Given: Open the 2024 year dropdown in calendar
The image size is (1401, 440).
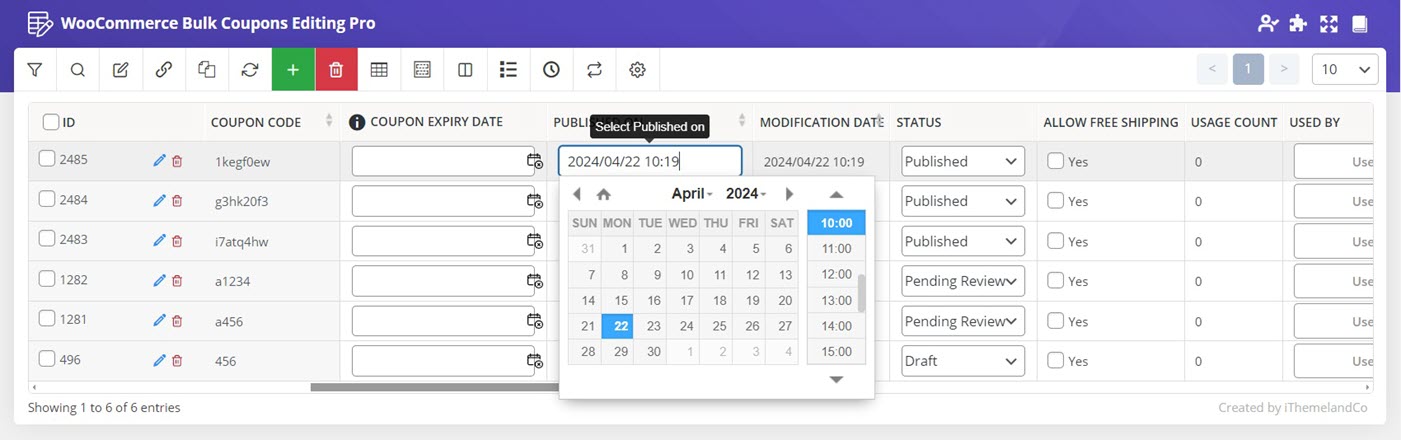Looking at the screenshot, I should coord(746,194).
